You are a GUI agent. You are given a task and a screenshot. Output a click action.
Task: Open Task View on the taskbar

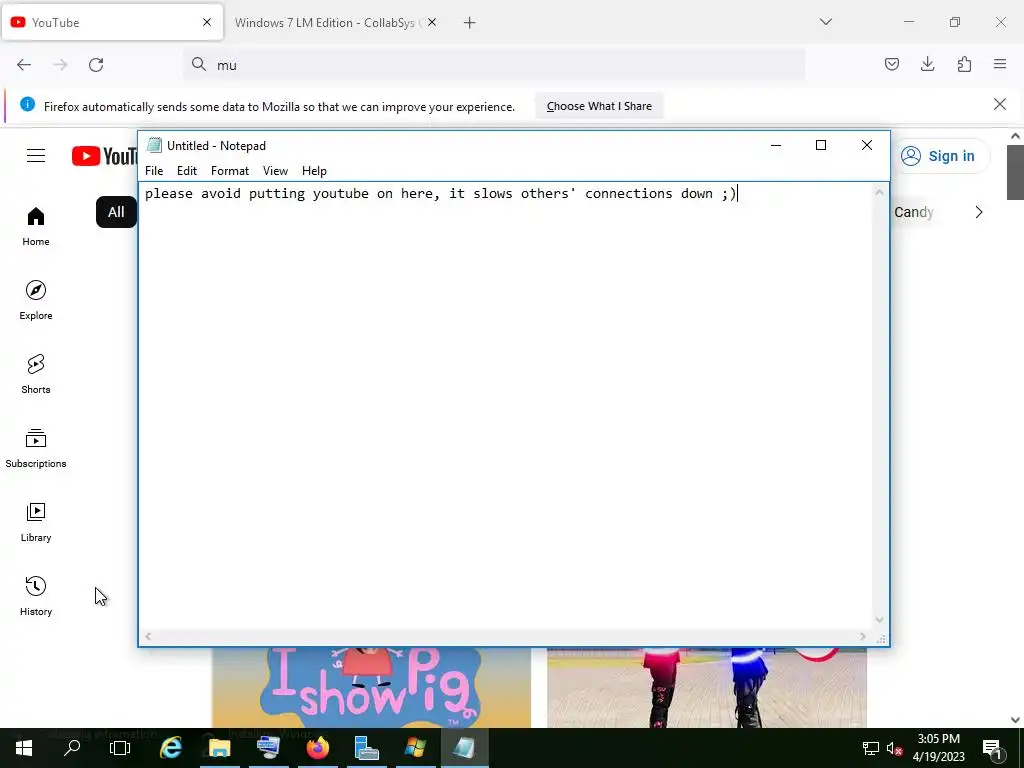tap(120, 748)
